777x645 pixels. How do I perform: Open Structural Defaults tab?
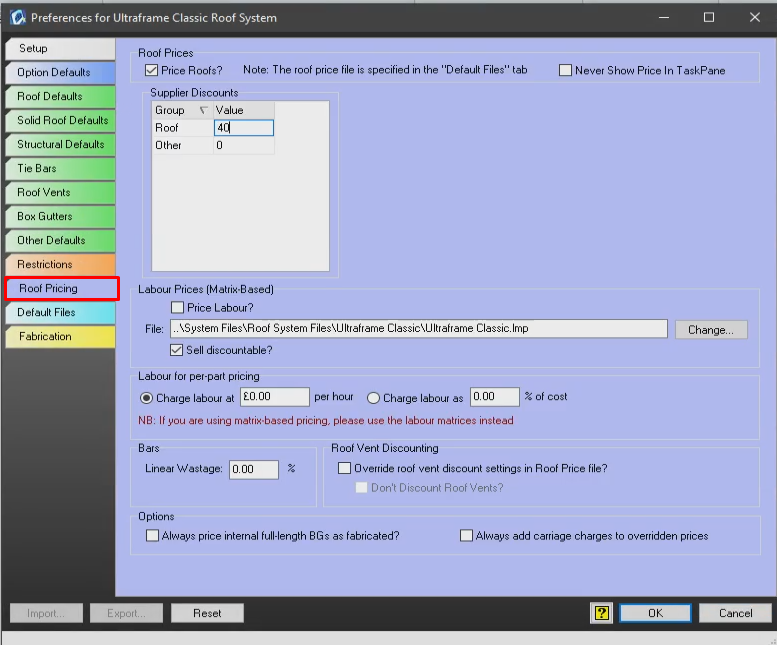(60, 144)
